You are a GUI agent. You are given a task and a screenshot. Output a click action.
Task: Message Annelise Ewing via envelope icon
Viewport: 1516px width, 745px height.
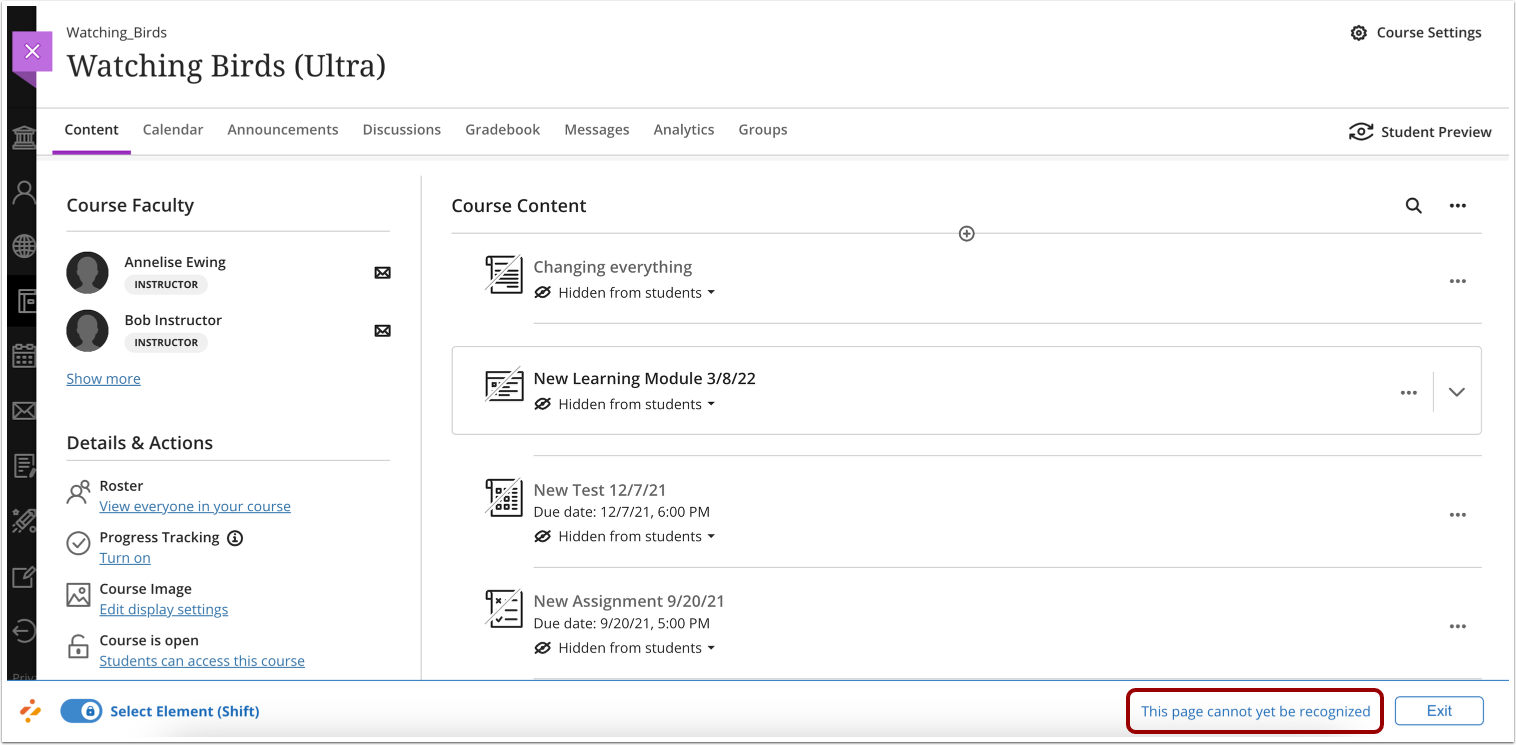click(382, 273)
